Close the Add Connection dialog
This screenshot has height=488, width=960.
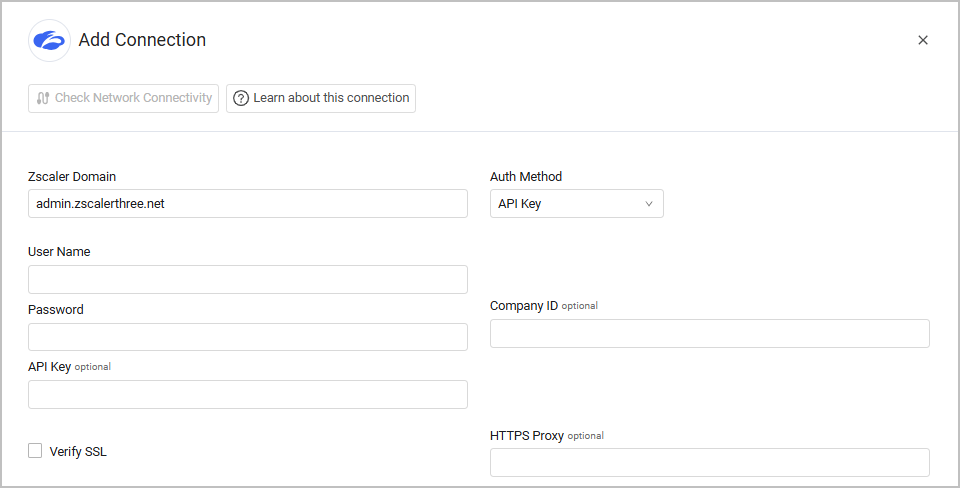(923, 40)
